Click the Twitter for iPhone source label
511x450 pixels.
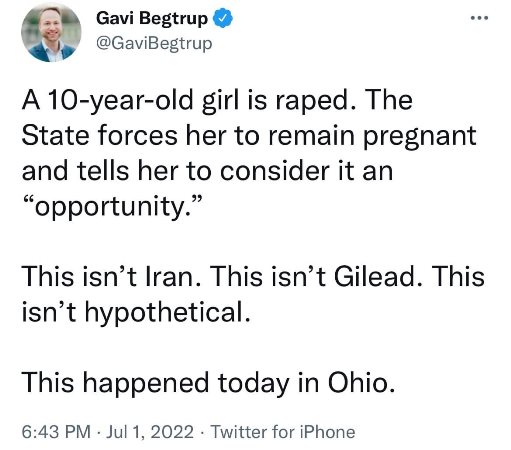[x=283, y=432]
